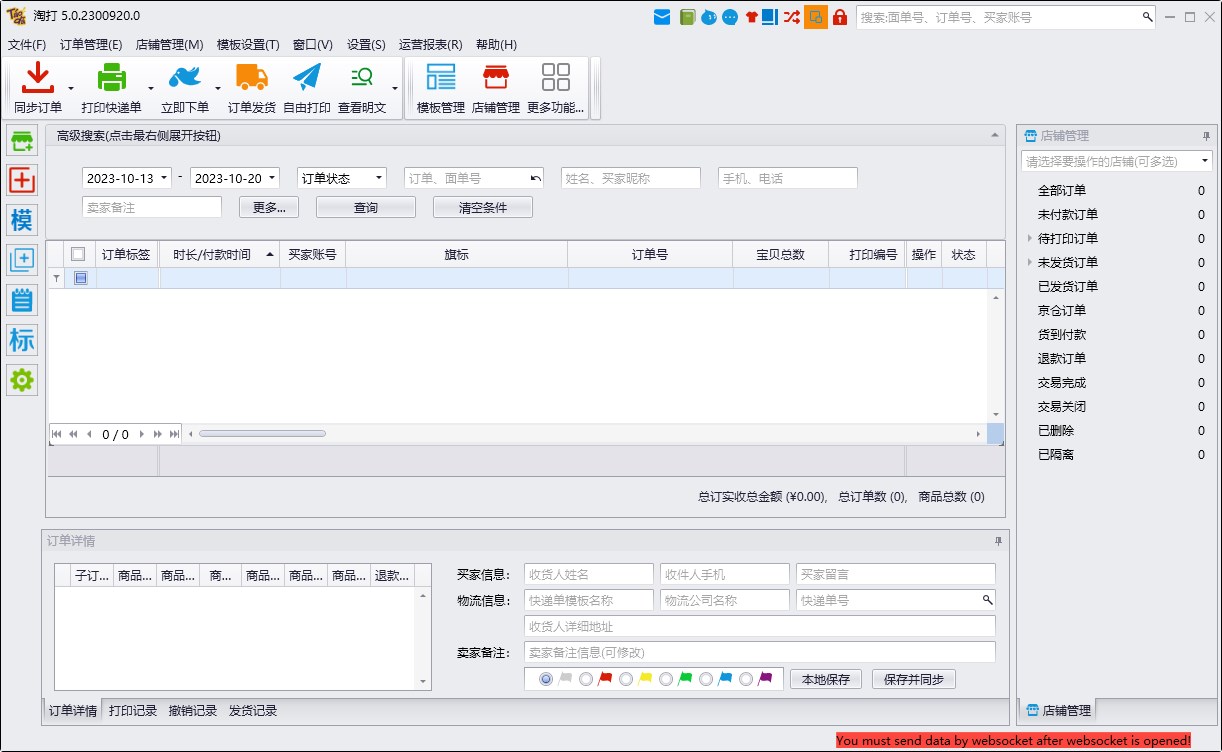1222x752 pixels.
Task: Open the 订单管理(E) menu
Action: [x=91, y=44]
